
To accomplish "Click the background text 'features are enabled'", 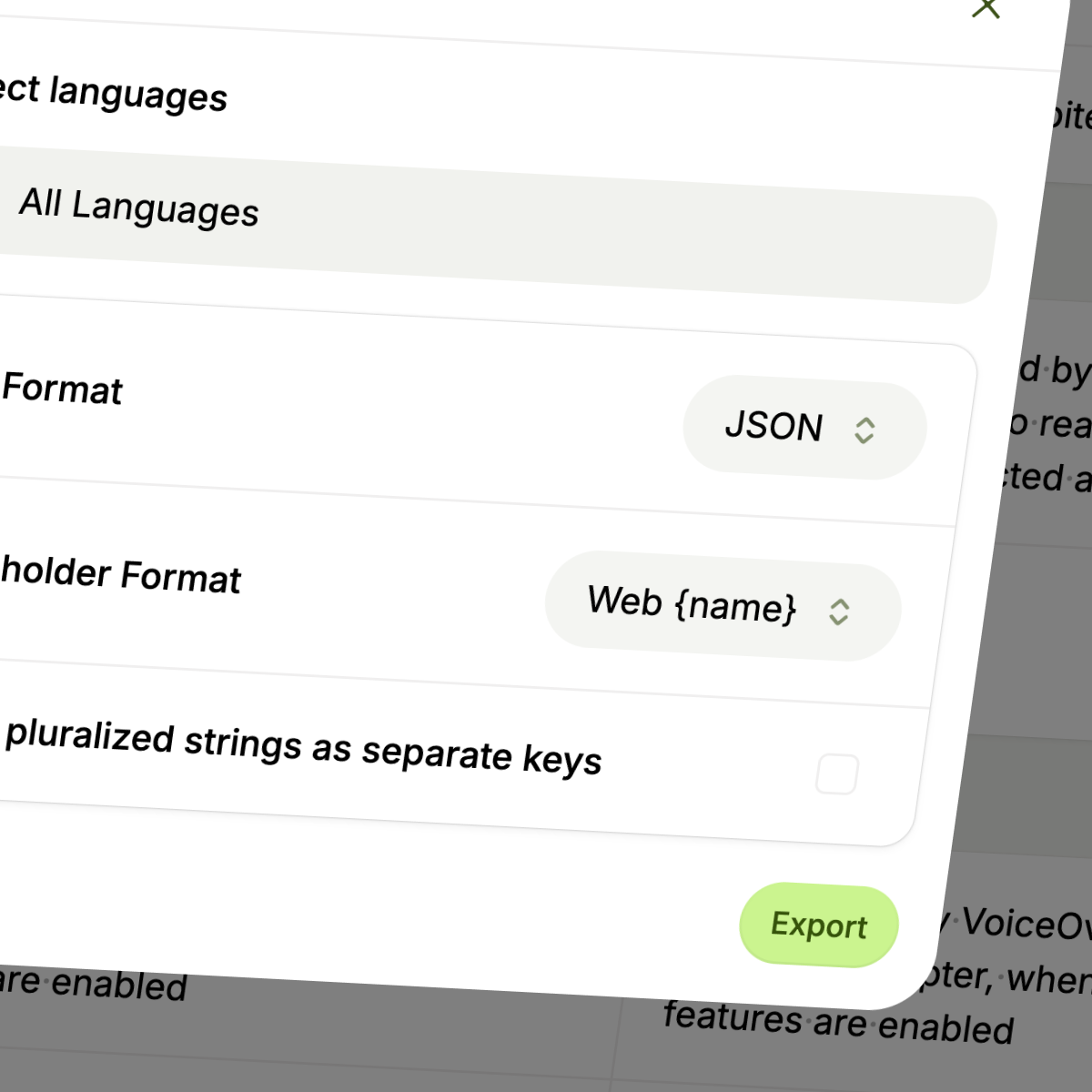I will click(x=837, y=1022).
